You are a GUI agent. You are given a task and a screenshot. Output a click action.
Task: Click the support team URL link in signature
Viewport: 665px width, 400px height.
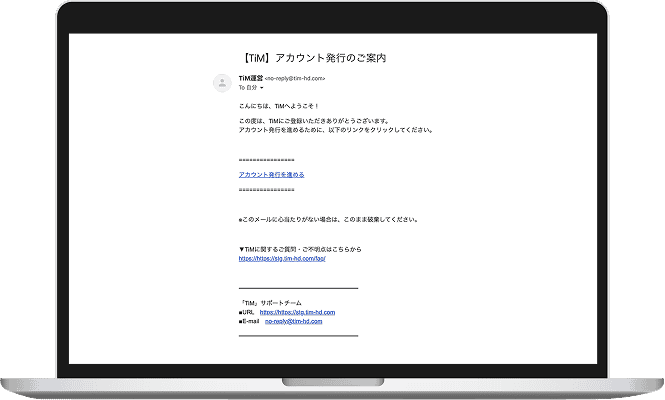[x=297, y=312]
